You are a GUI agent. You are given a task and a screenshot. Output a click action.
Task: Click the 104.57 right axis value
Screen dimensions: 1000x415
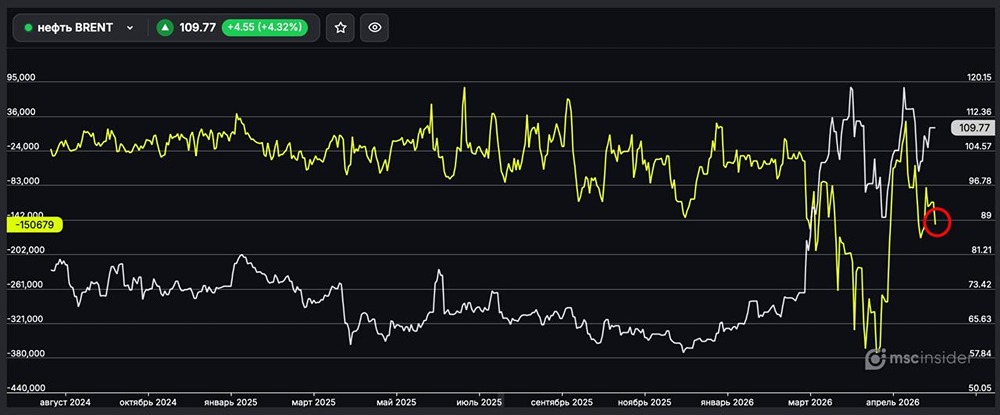[x=979, y=147]
